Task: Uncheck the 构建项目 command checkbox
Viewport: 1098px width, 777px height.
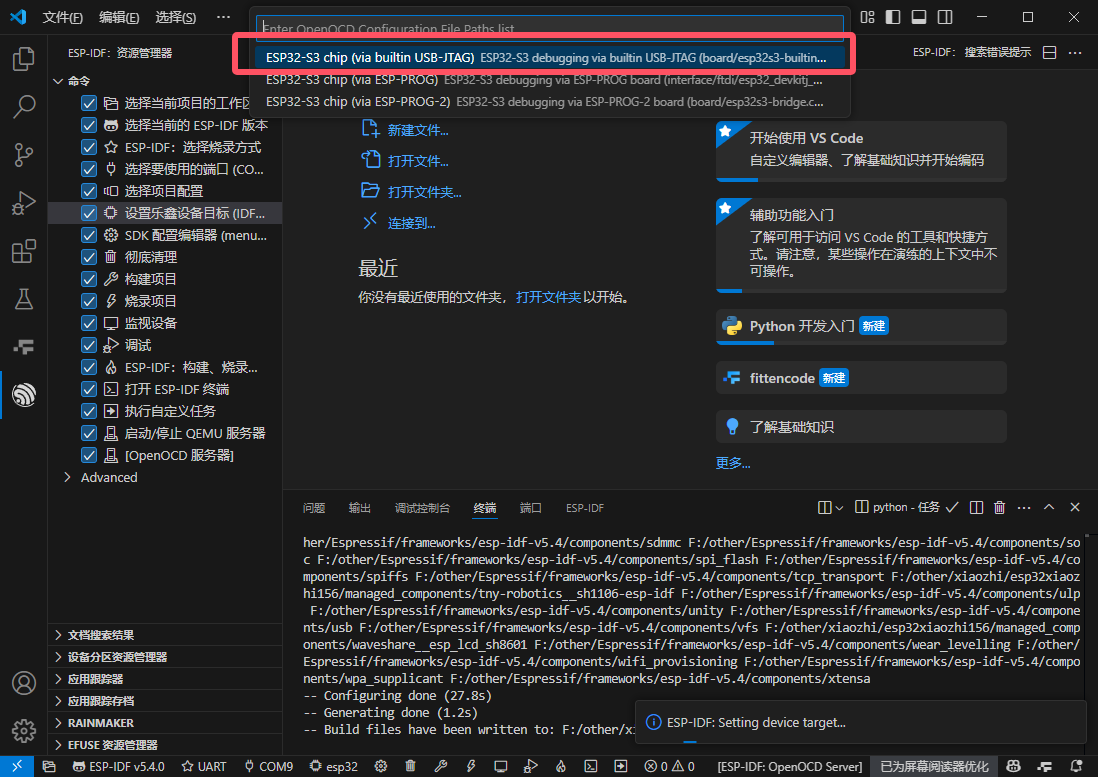Action: pyautogui.click(x=89, y=279)
